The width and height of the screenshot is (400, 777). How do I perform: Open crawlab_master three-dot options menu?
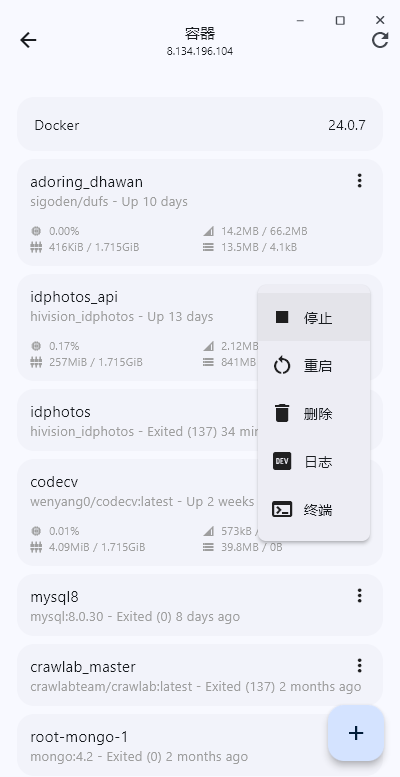click(x=359, y=666)
